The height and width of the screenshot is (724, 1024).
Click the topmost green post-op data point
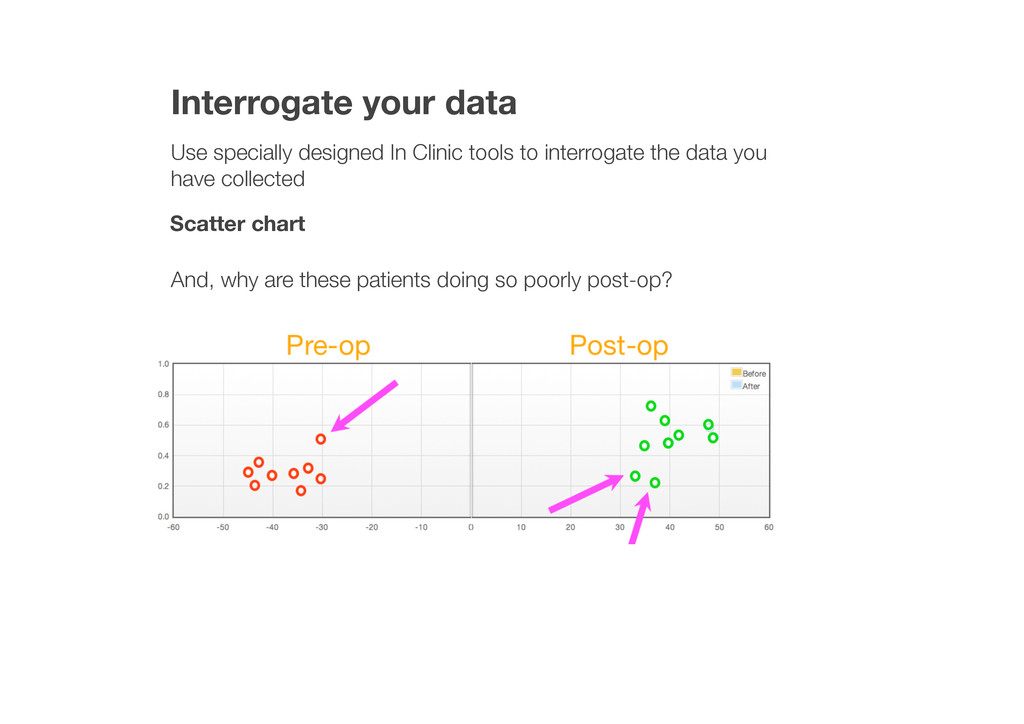(x=651, y=406)
